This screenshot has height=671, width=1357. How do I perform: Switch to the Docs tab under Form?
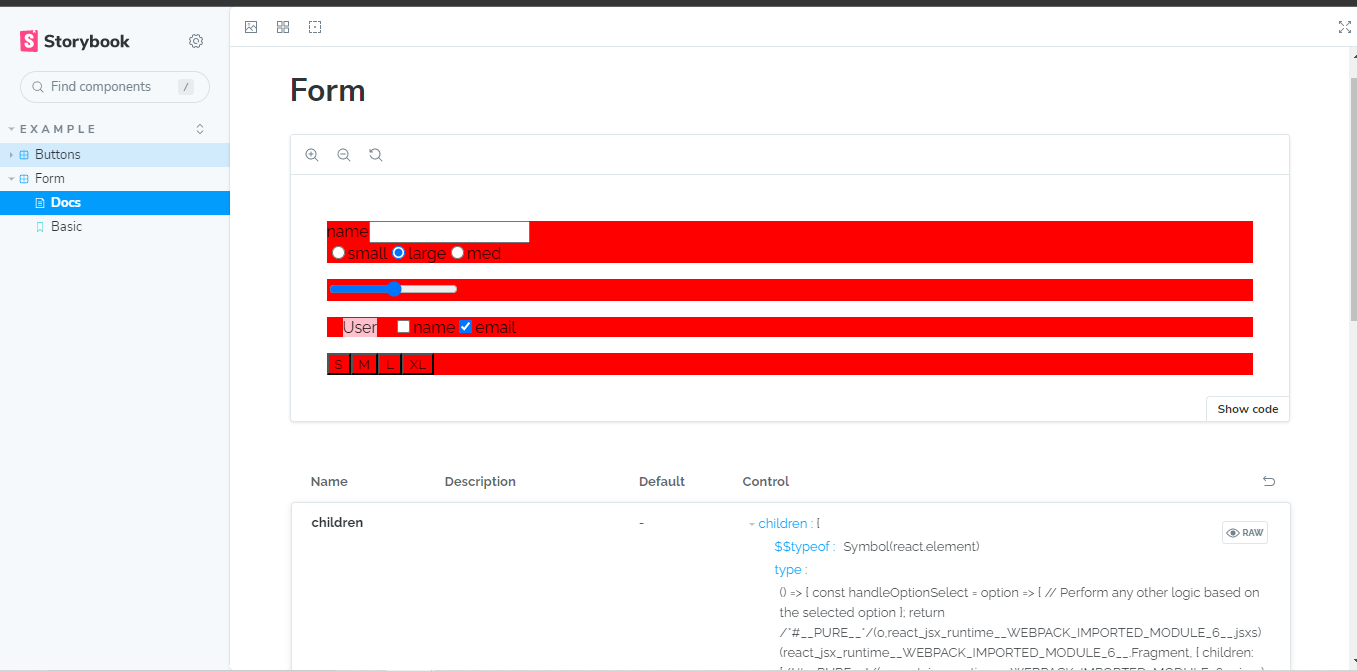(x=65, y=202)
